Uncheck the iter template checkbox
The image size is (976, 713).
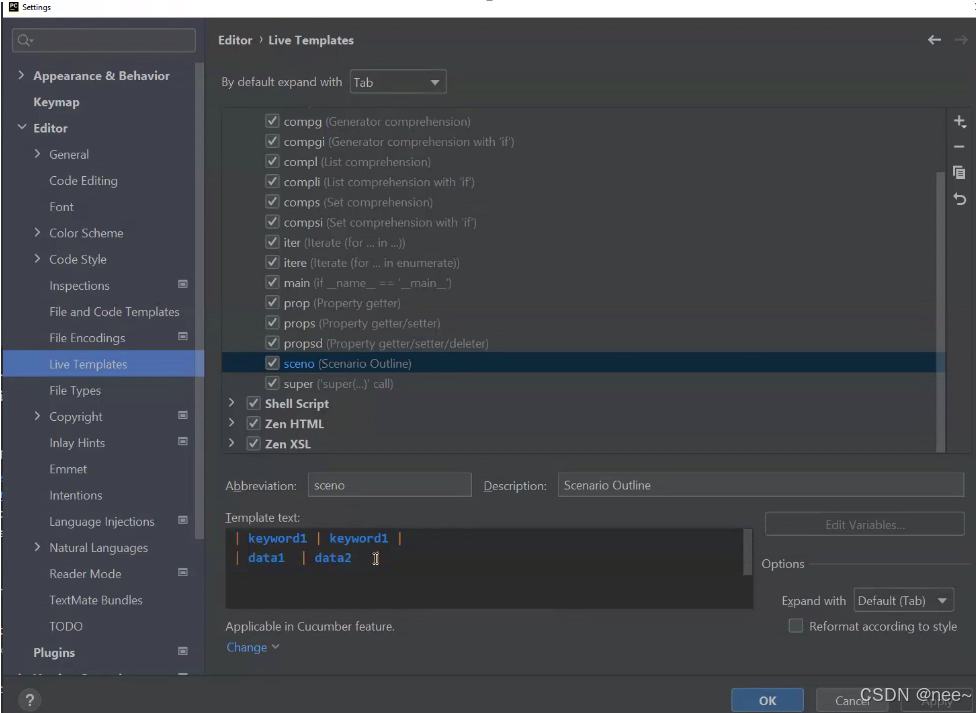[x=272, y=242]
